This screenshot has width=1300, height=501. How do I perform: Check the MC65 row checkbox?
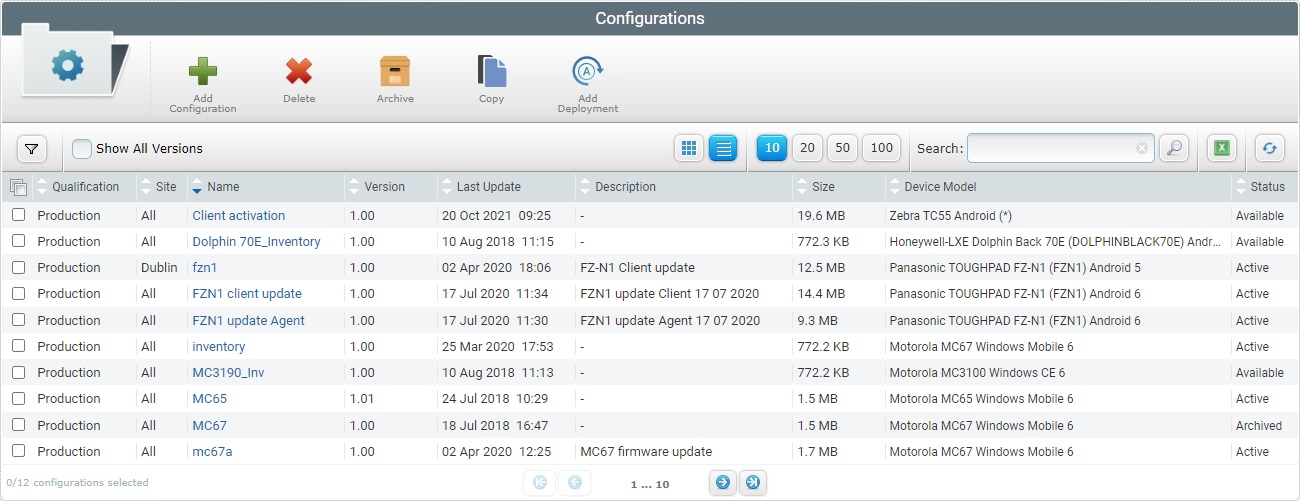pos(18,398)
